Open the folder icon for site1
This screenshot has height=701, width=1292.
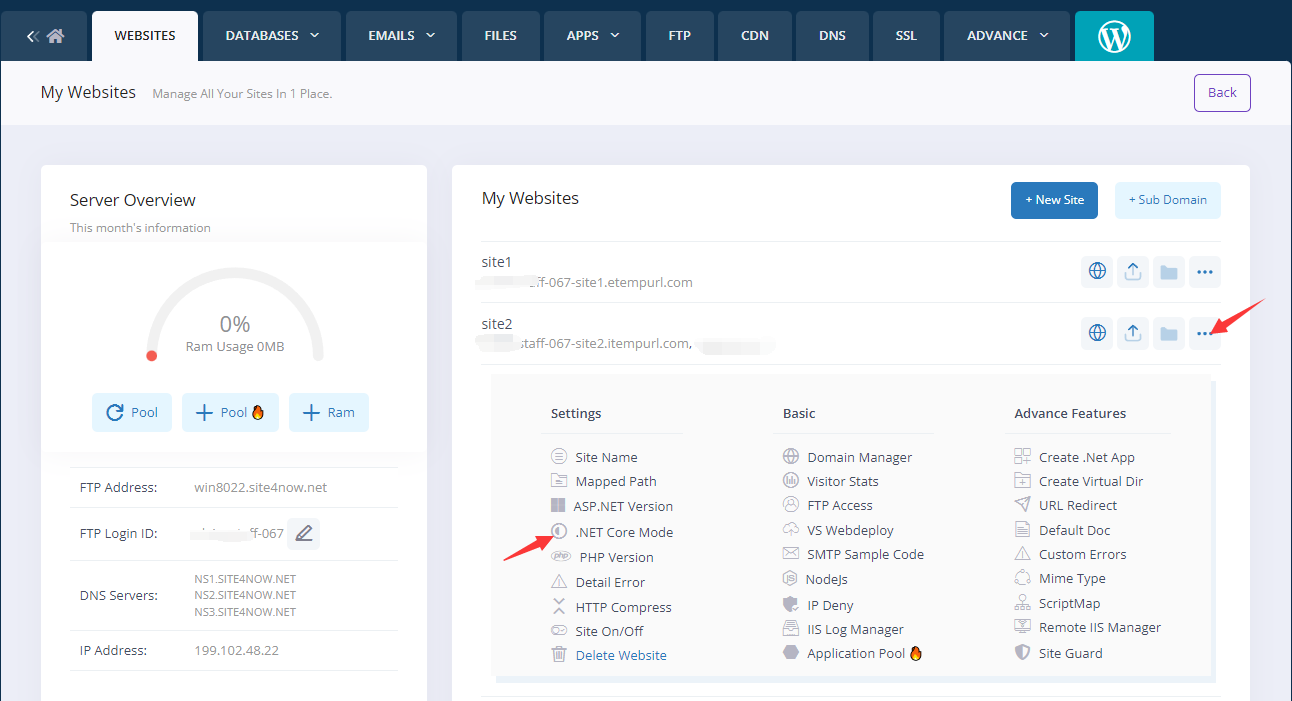pos(1168,272)
